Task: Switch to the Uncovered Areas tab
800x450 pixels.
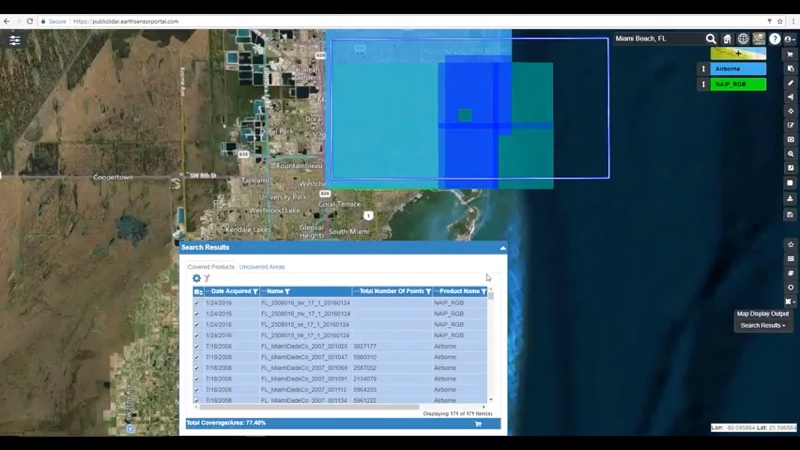Action: tap(262, 267)
